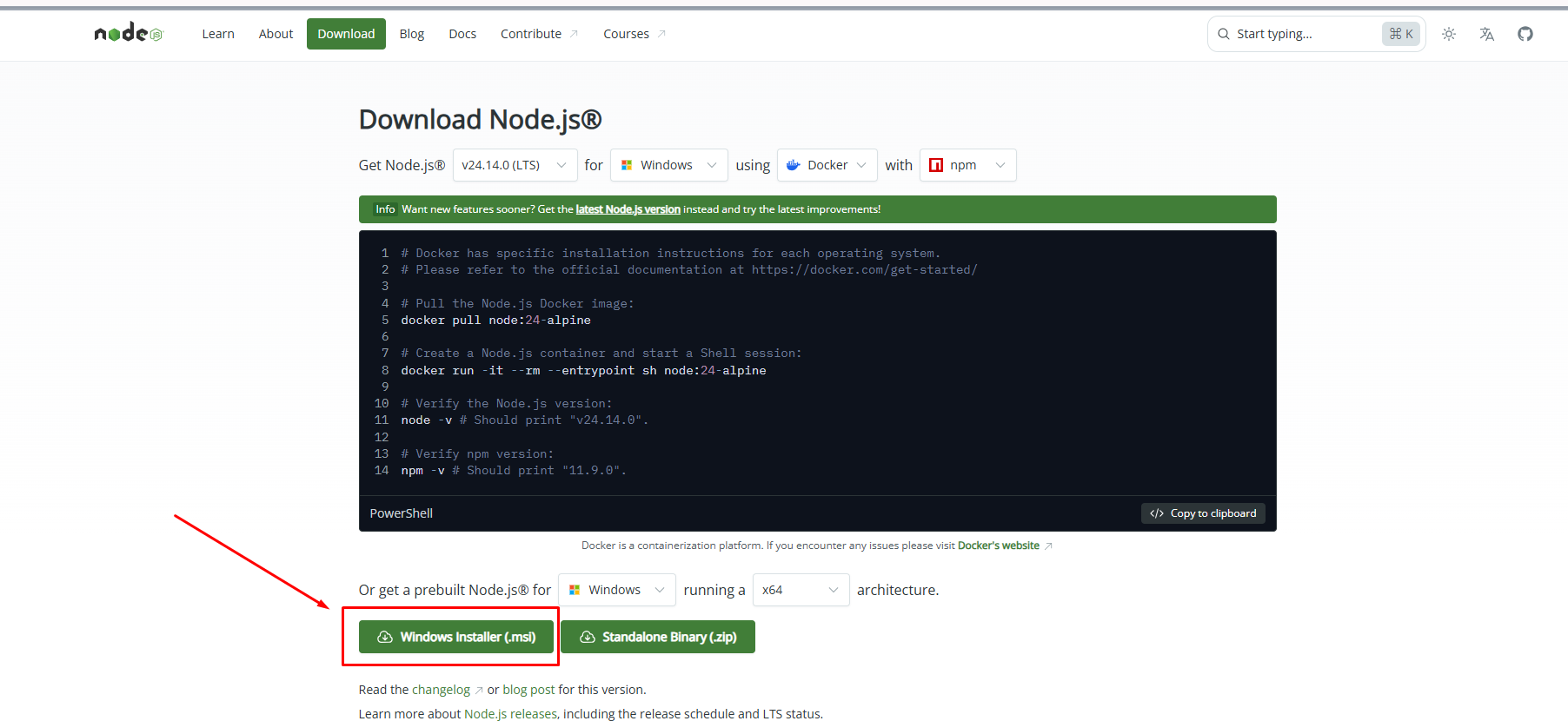Open the Learn menu item

218,34
